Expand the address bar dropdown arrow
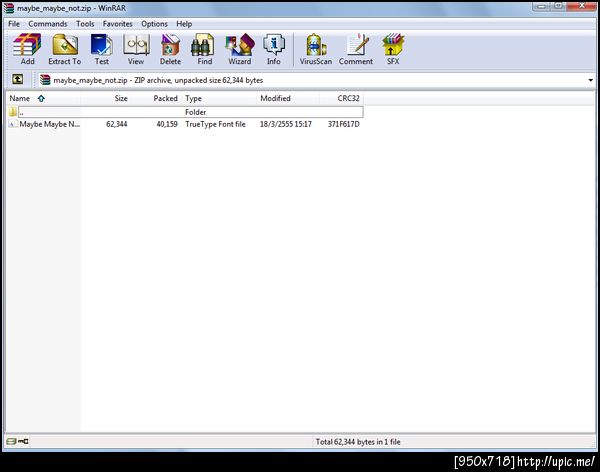 [x=590, y=80]
